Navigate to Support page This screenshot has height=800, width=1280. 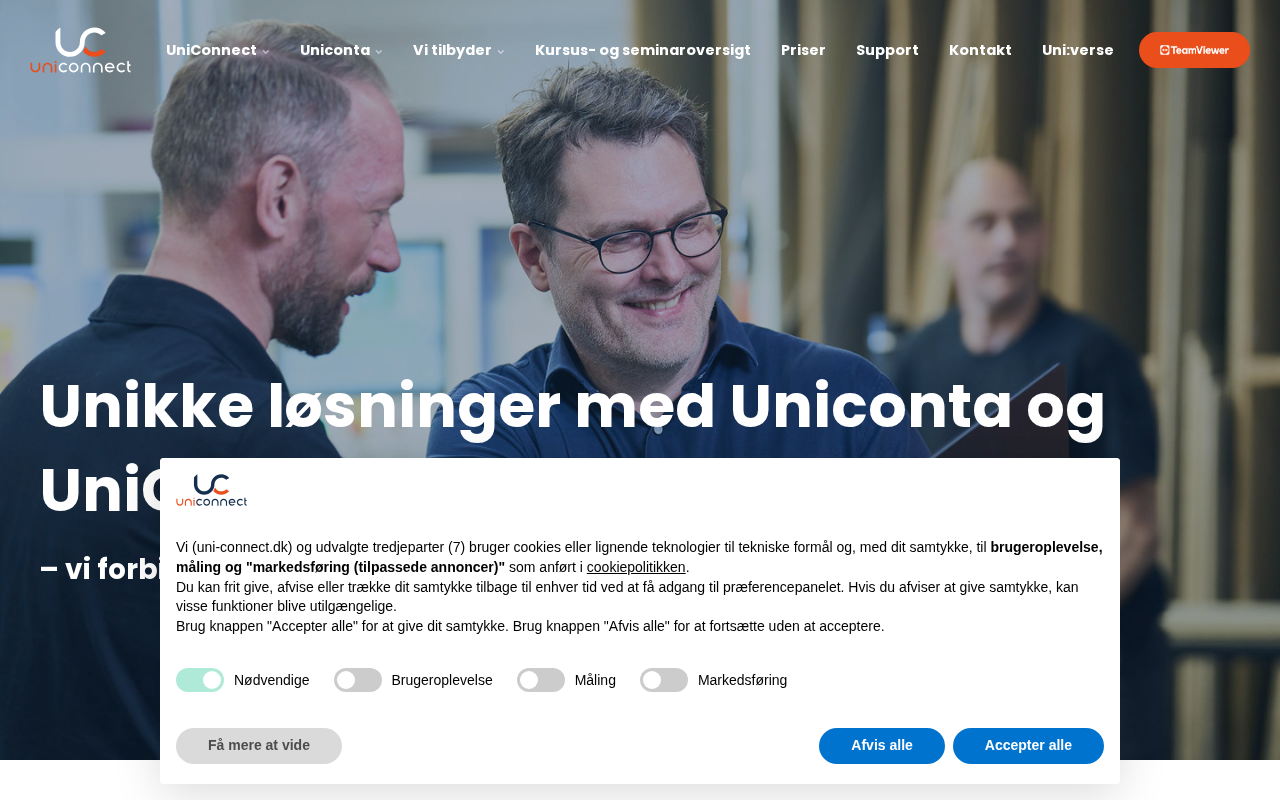(887, 50)
